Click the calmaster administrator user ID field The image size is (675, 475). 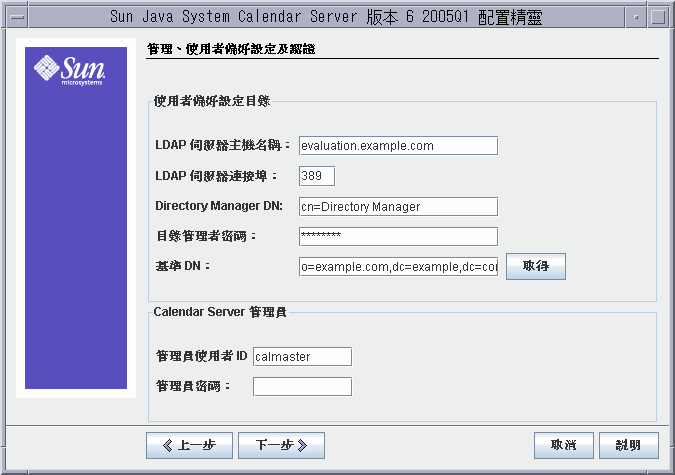point(302,357)
